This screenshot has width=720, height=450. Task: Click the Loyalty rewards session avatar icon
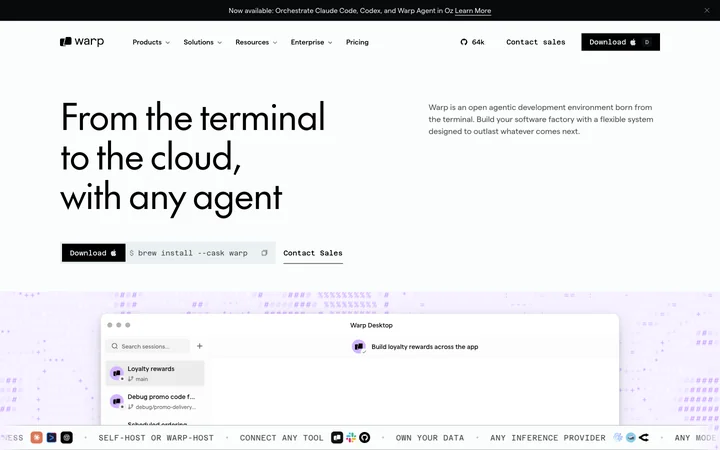pos(117,373)
